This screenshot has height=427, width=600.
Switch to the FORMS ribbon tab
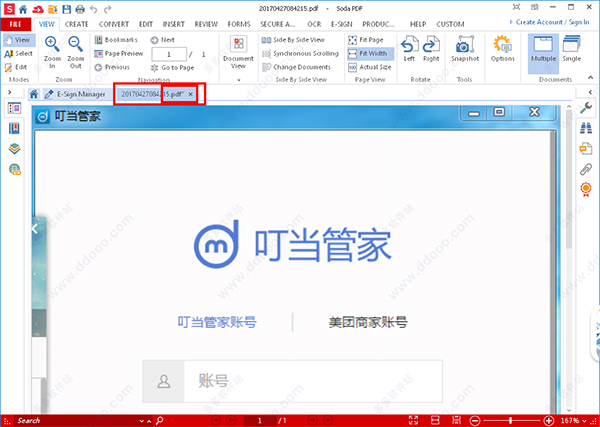tap(239, 24)
